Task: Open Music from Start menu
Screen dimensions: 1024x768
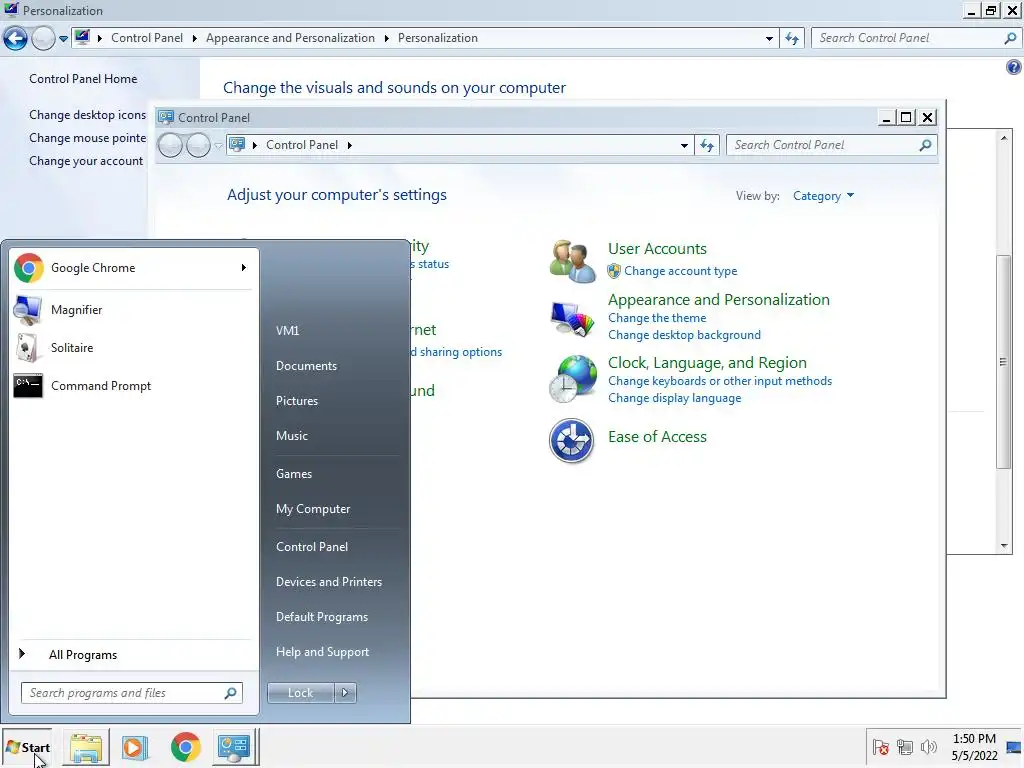Action: 291,436
